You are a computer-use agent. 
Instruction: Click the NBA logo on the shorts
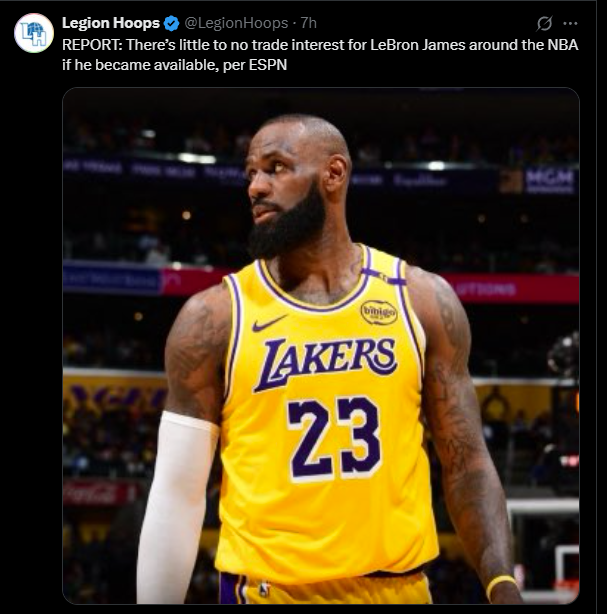click(265, 589)
